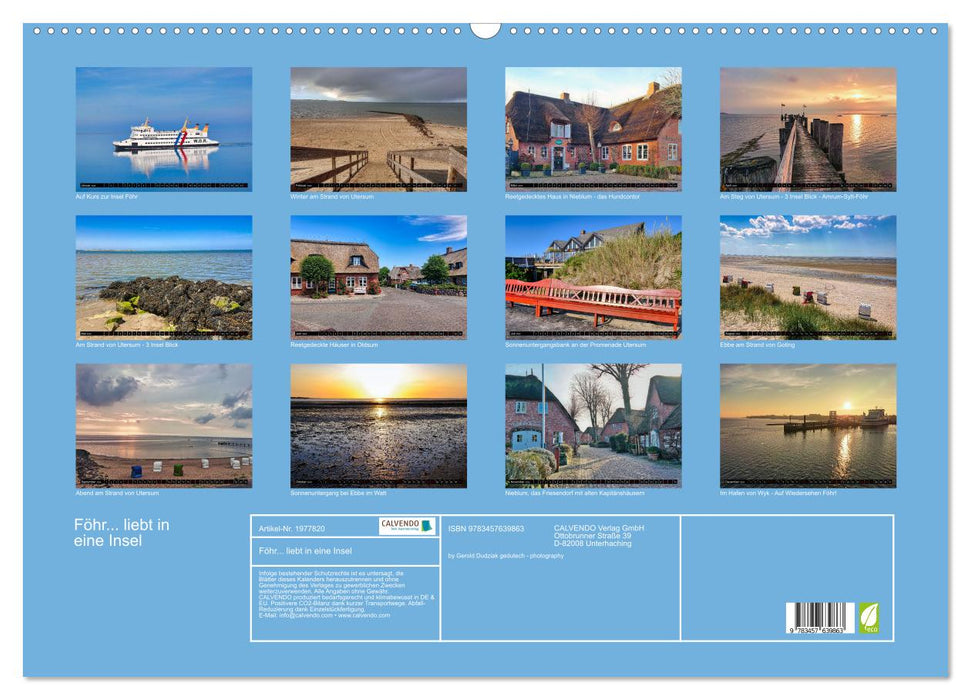
Task: Select the red sunset bench photo
Action: tap(593, 277)
